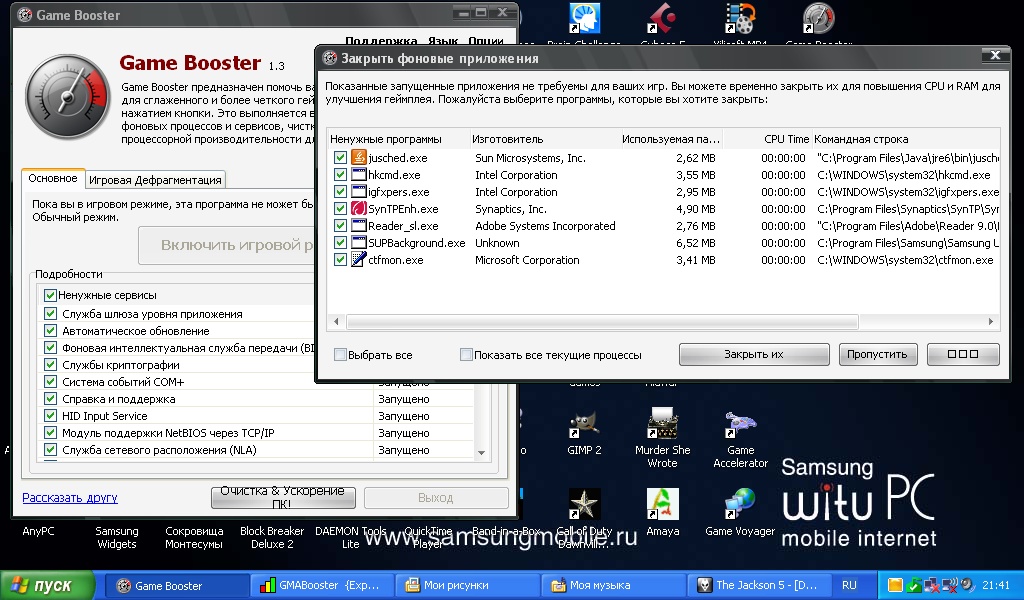Image resolution: width=1024 pixels, height=600 pixels.
Task: Sort by 'Командная строка' column header
Action: point(905,139)
